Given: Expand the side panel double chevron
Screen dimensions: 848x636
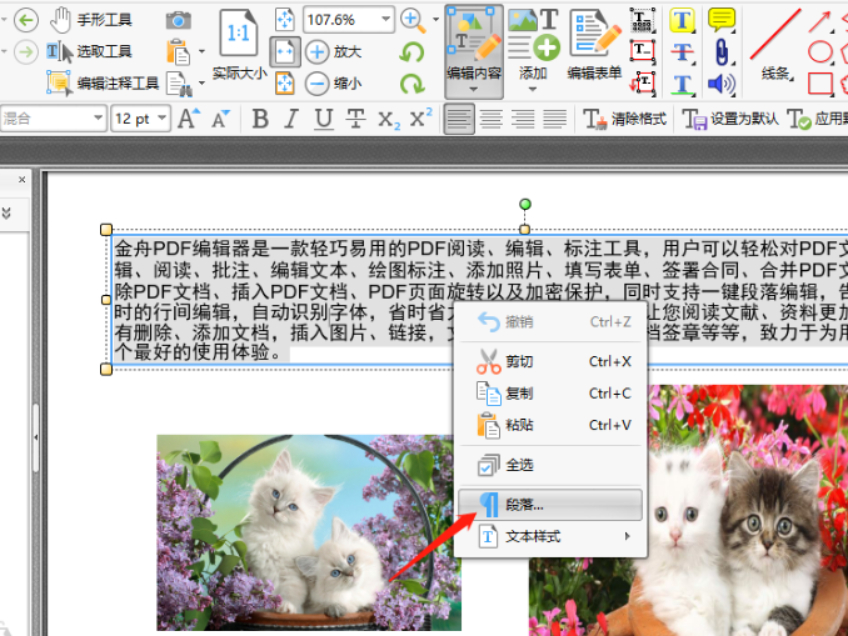Looking at the screenshot, I should (x=6, y=213).
